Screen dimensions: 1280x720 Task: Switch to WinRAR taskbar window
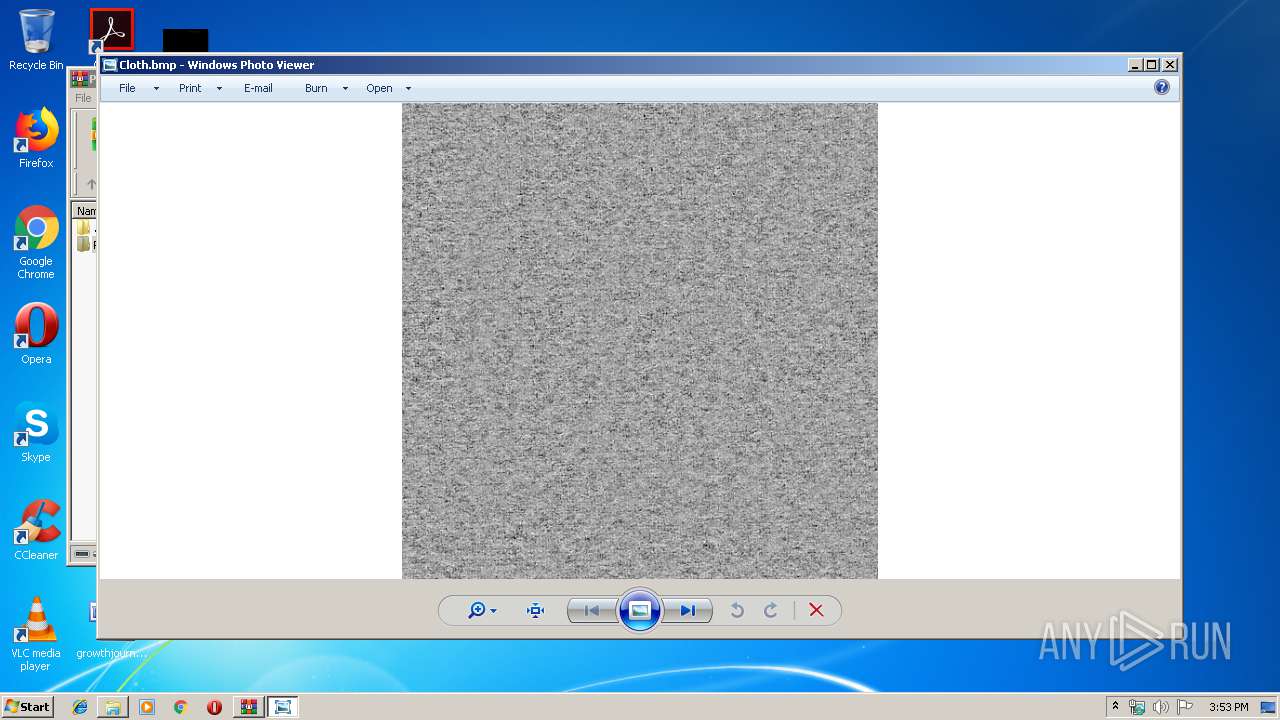coord(248,707)
